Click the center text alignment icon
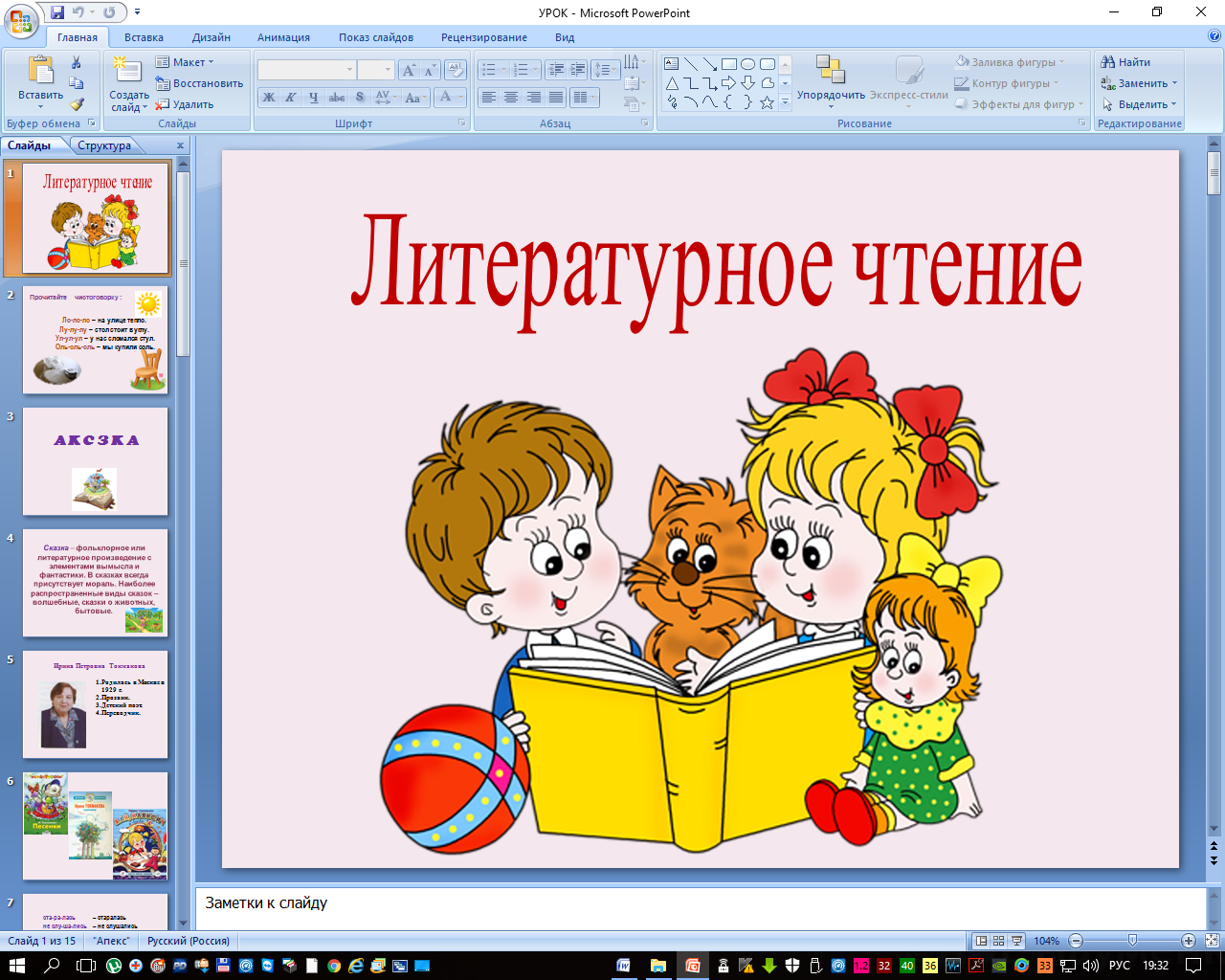The image size is (1225, 980). click(511, 98)
